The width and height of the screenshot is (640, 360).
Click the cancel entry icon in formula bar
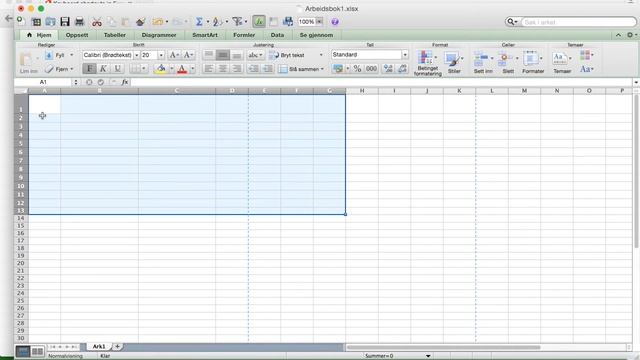click(89, 82)
